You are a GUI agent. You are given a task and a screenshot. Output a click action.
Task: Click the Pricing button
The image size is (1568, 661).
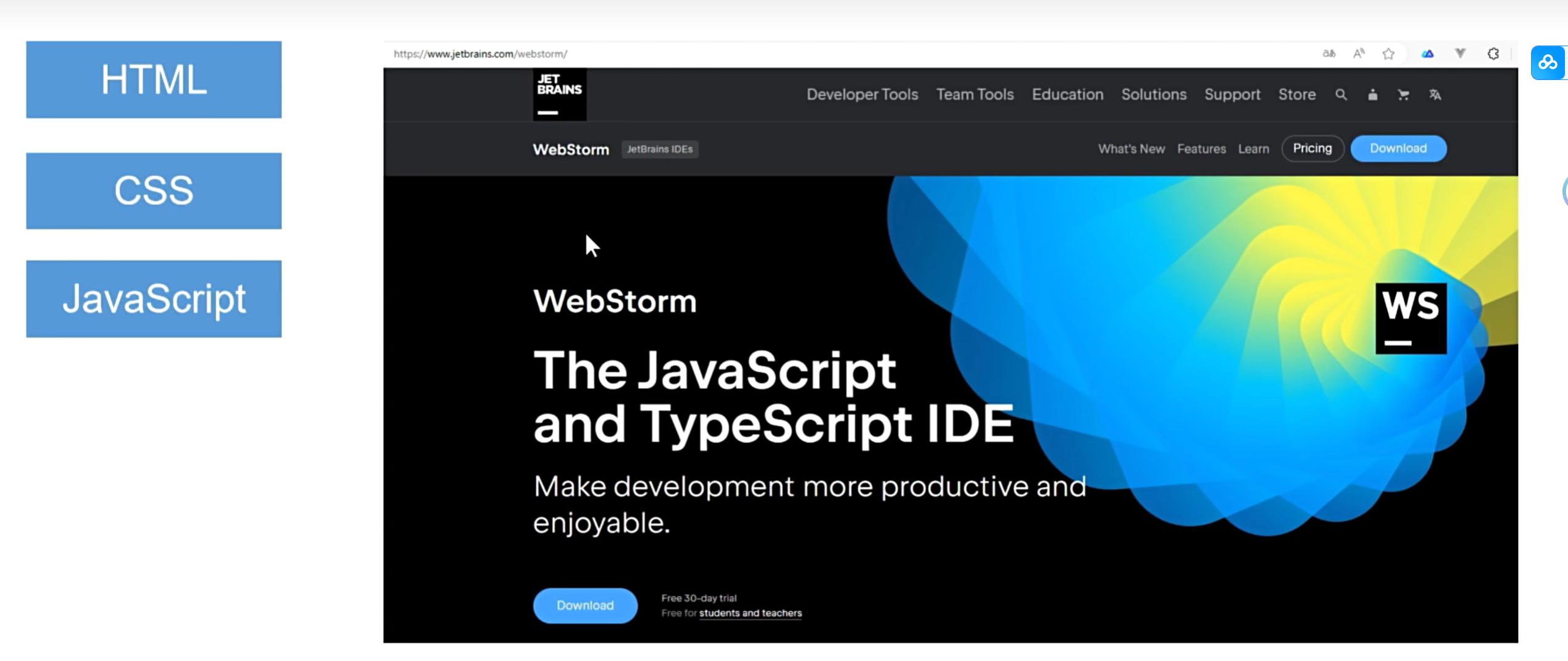pyautogui.click(x=1312, y=148)
